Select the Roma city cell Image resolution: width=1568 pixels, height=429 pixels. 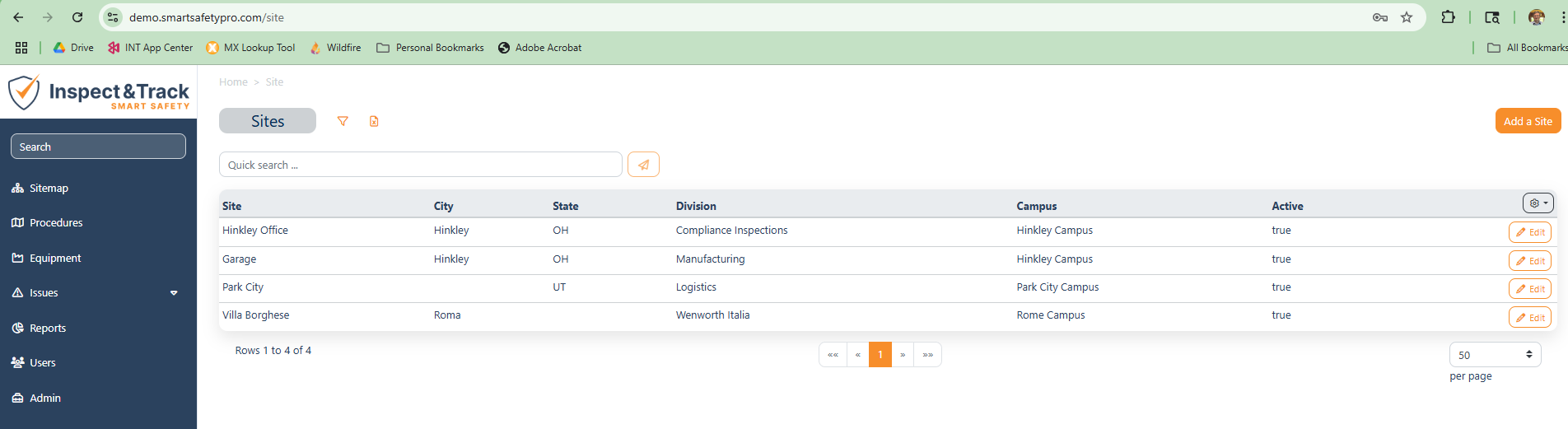point(447,315)
